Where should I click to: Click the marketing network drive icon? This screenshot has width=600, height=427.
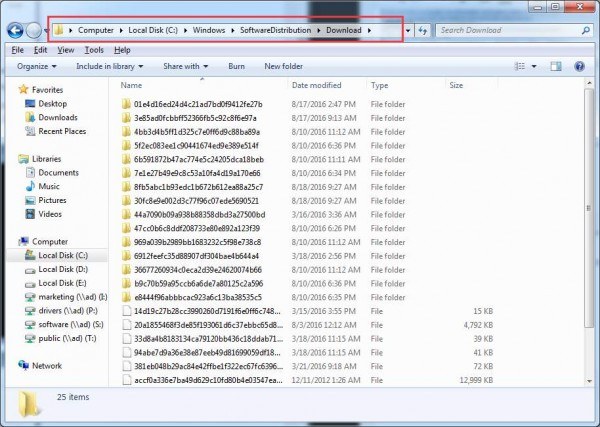point(30,297)
